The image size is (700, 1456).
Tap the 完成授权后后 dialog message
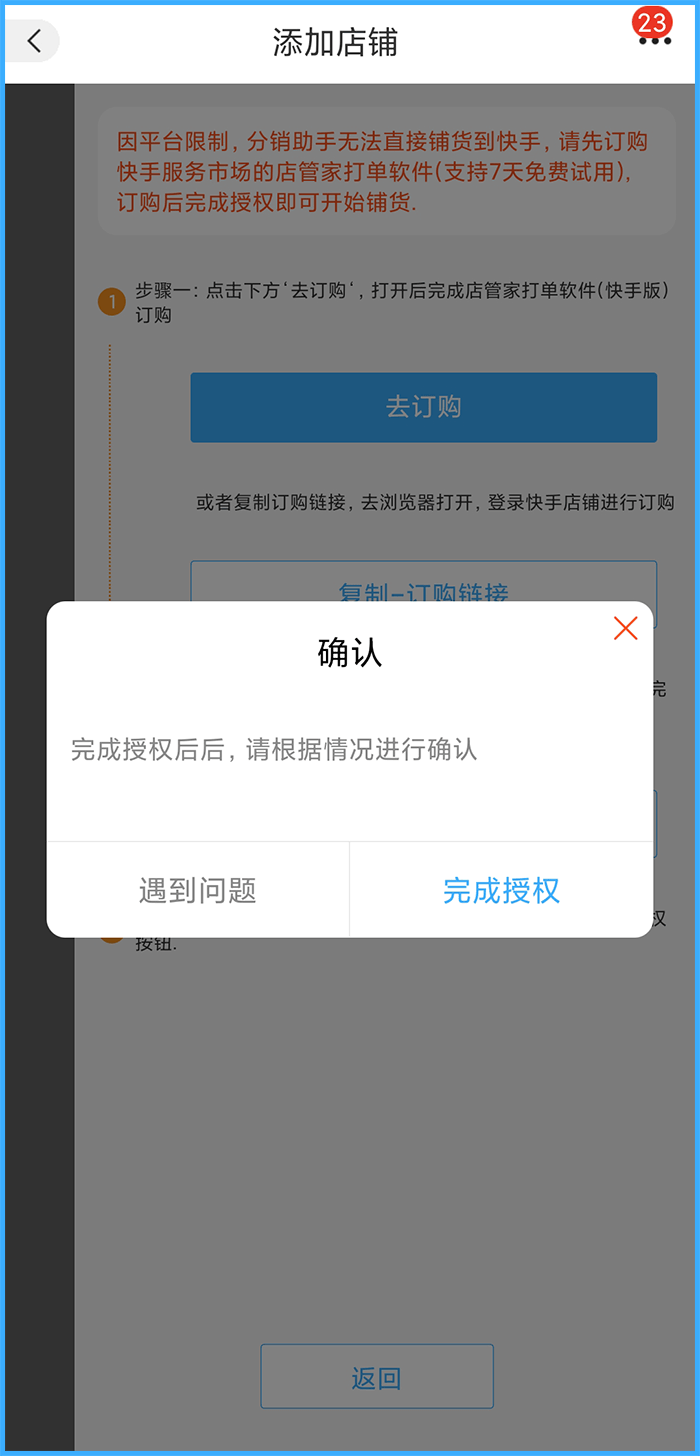(274, 749)
